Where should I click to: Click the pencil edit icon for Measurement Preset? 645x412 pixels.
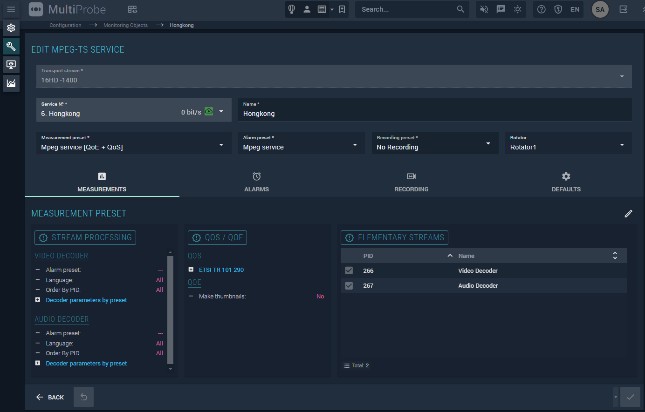[629, 213]
